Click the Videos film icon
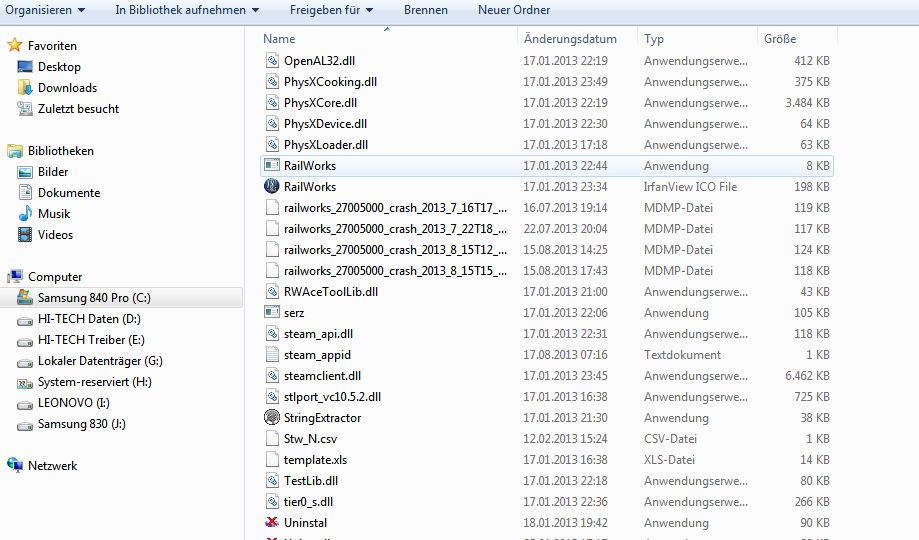The width and height of the screenshot is (919, 540). pos(25,235)
